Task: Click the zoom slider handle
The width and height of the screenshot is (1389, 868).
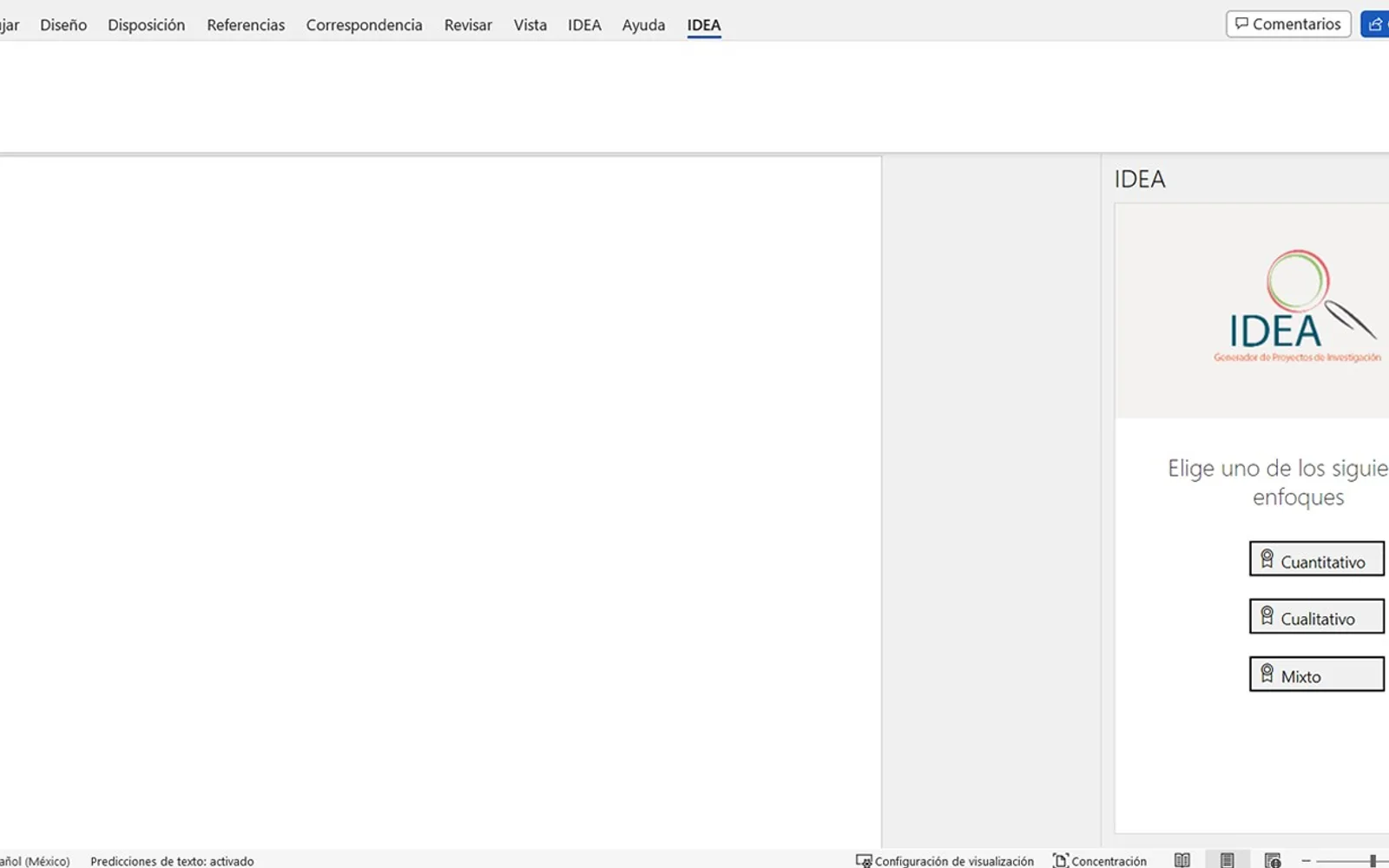Action: coord(1373,860)
